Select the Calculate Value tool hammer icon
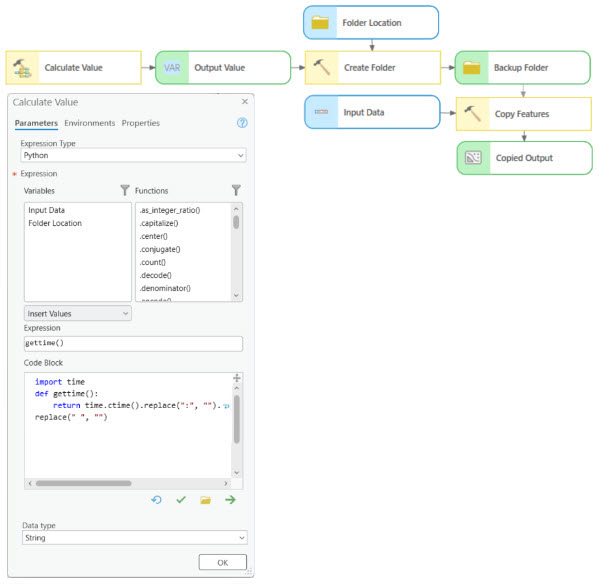 (22, 68)
